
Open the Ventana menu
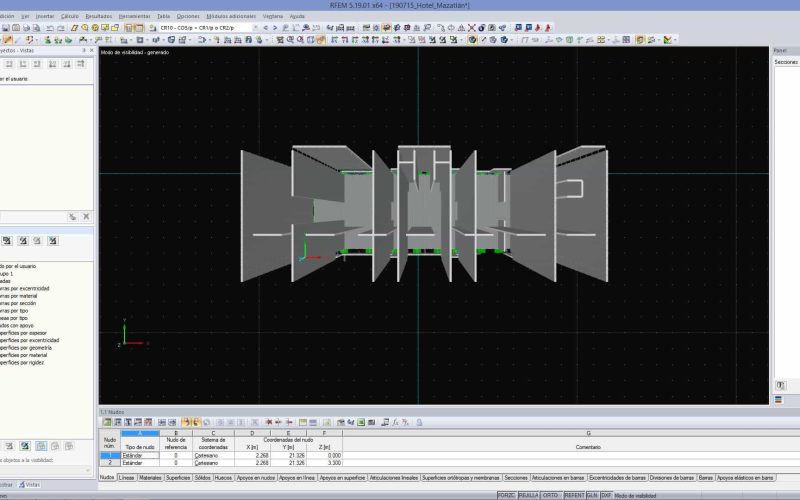(x=273, y=16)
